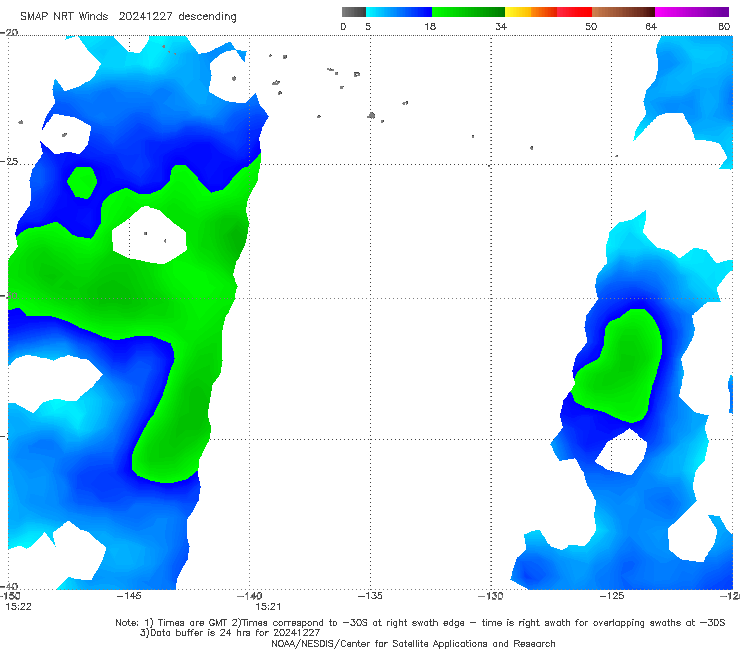740x650 pixels.
Task: Click the red segment before 50 on the color bar
Action: tap(574, 12)
